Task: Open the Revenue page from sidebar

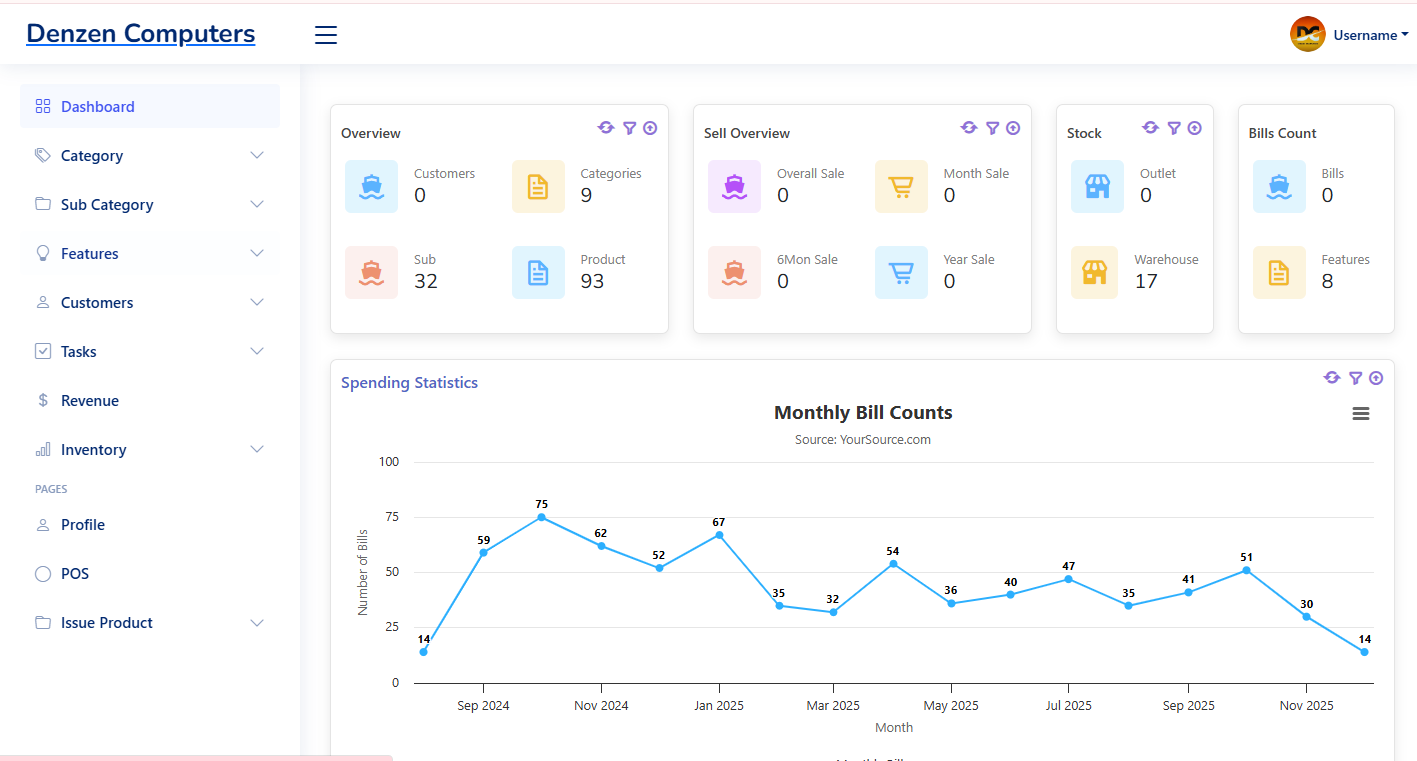Action: (x=90, y=401)
